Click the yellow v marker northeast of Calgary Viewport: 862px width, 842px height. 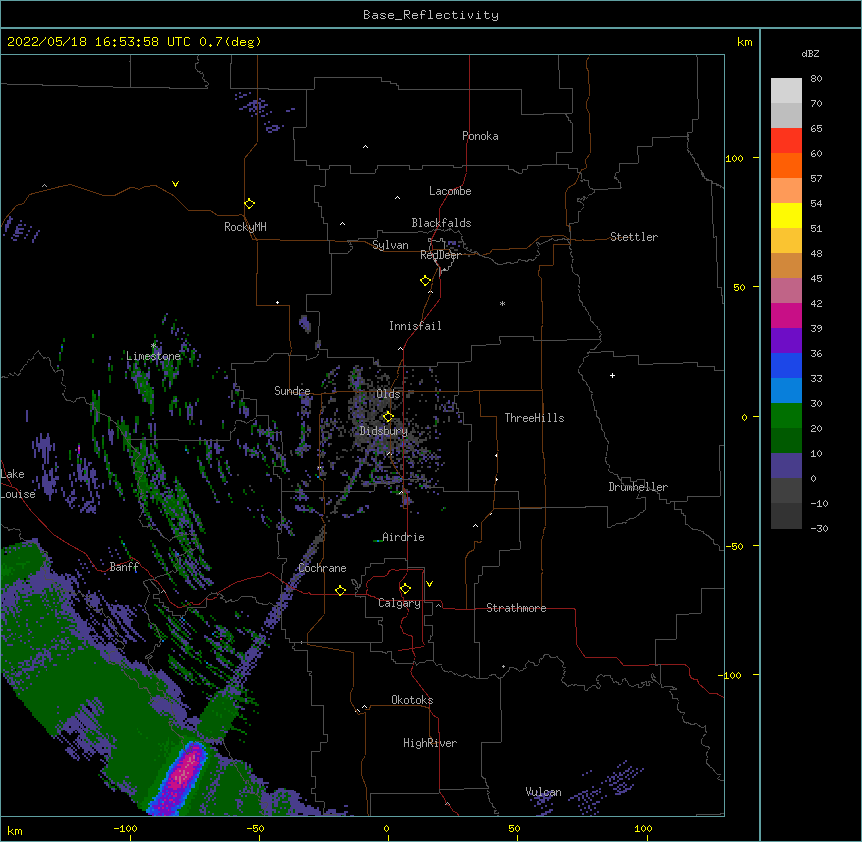429,584
